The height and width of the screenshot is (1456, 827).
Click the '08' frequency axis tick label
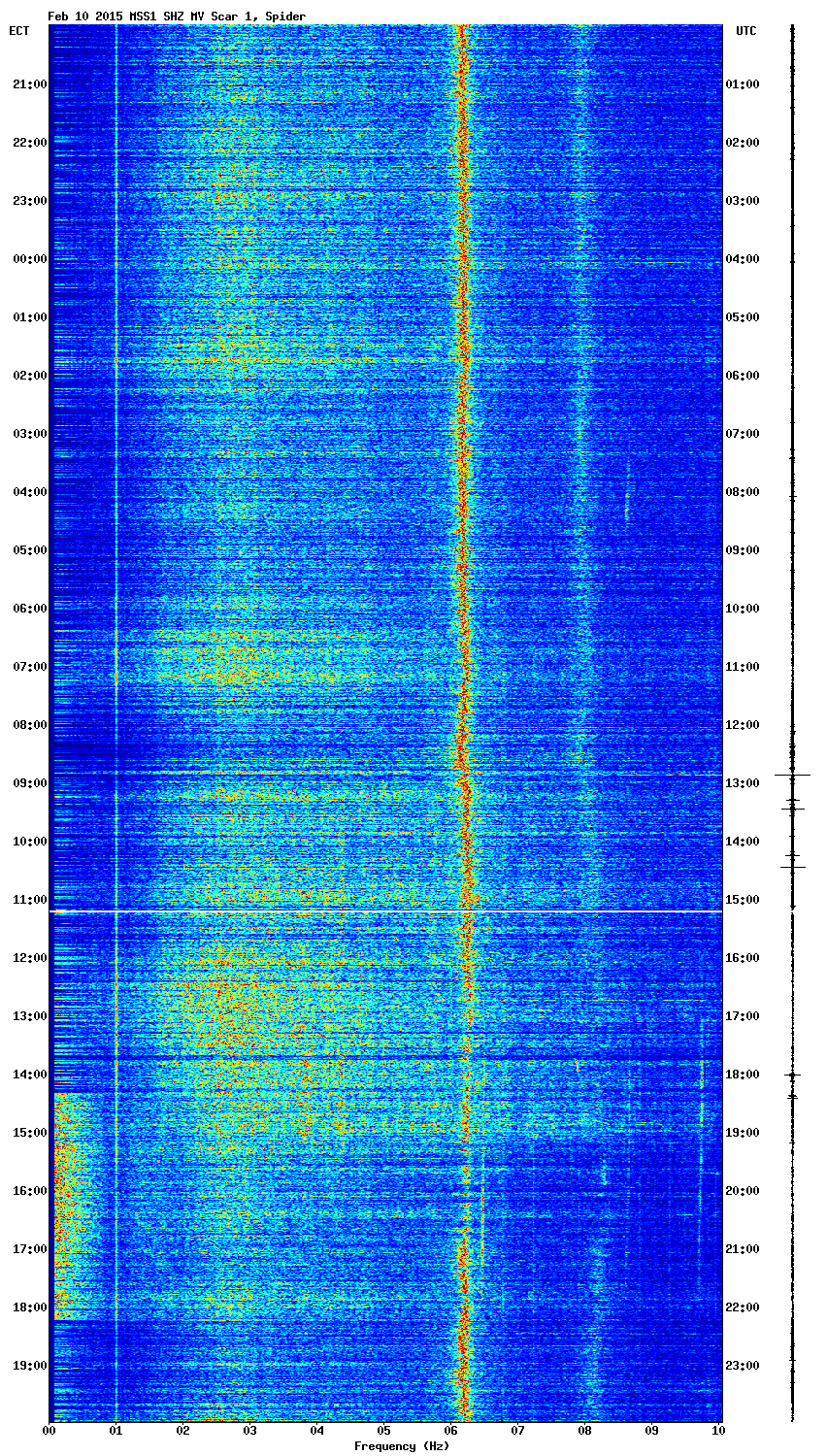[x=585, y=1431]
